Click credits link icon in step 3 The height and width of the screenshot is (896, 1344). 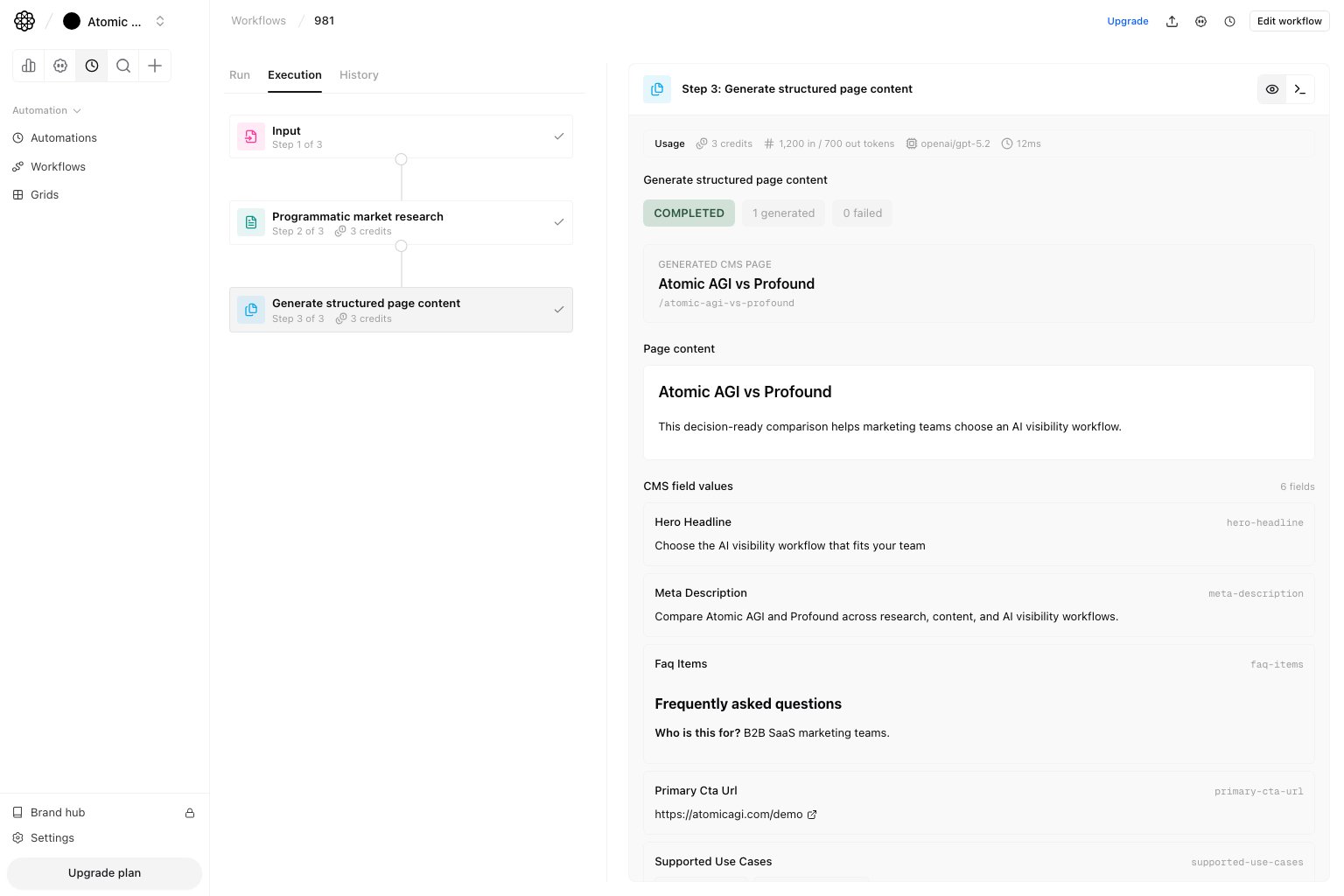click(340, 318)
